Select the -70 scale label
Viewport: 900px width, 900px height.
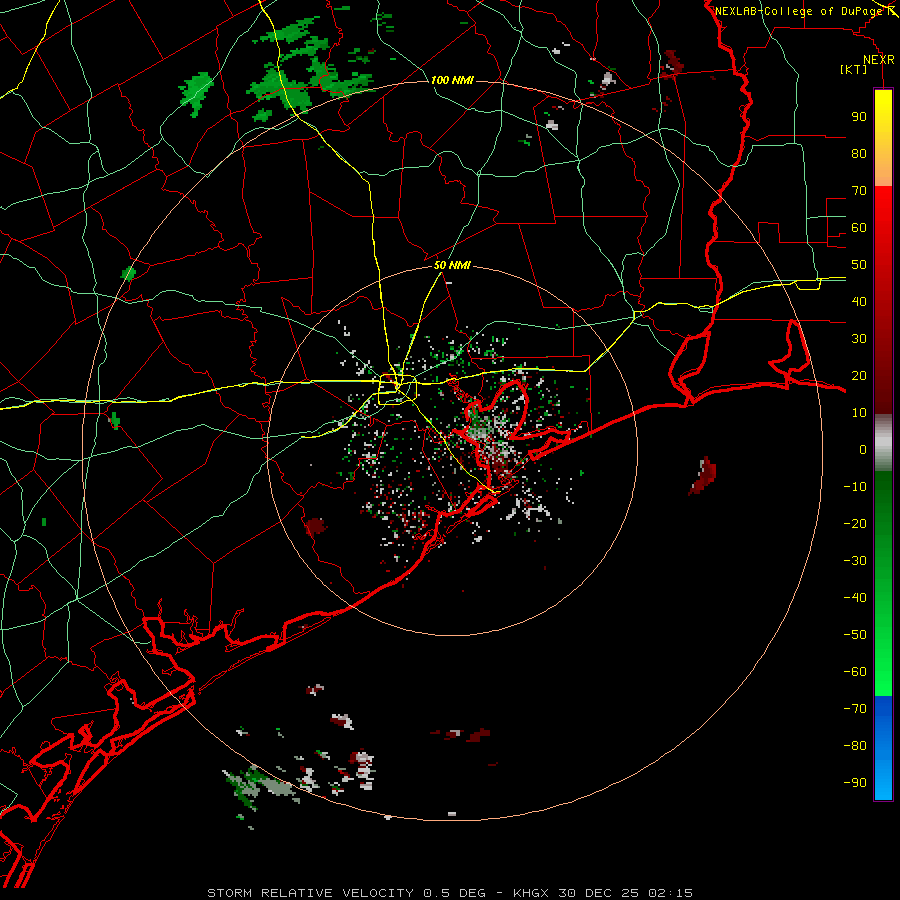coord(855,709)
